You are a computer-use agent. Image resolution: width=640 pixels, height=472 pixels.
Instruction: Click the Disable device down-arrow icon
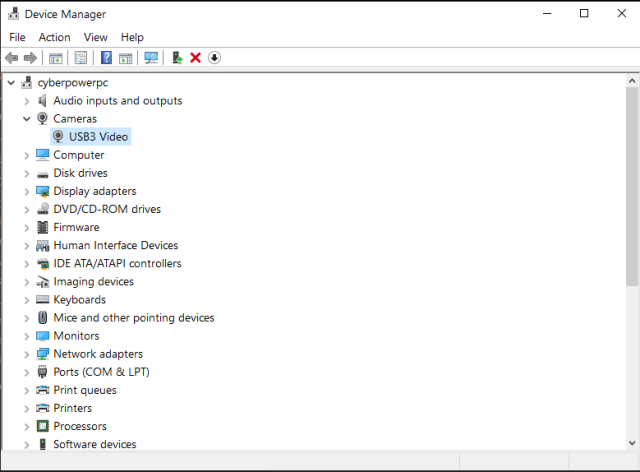[x=214, y=58]
